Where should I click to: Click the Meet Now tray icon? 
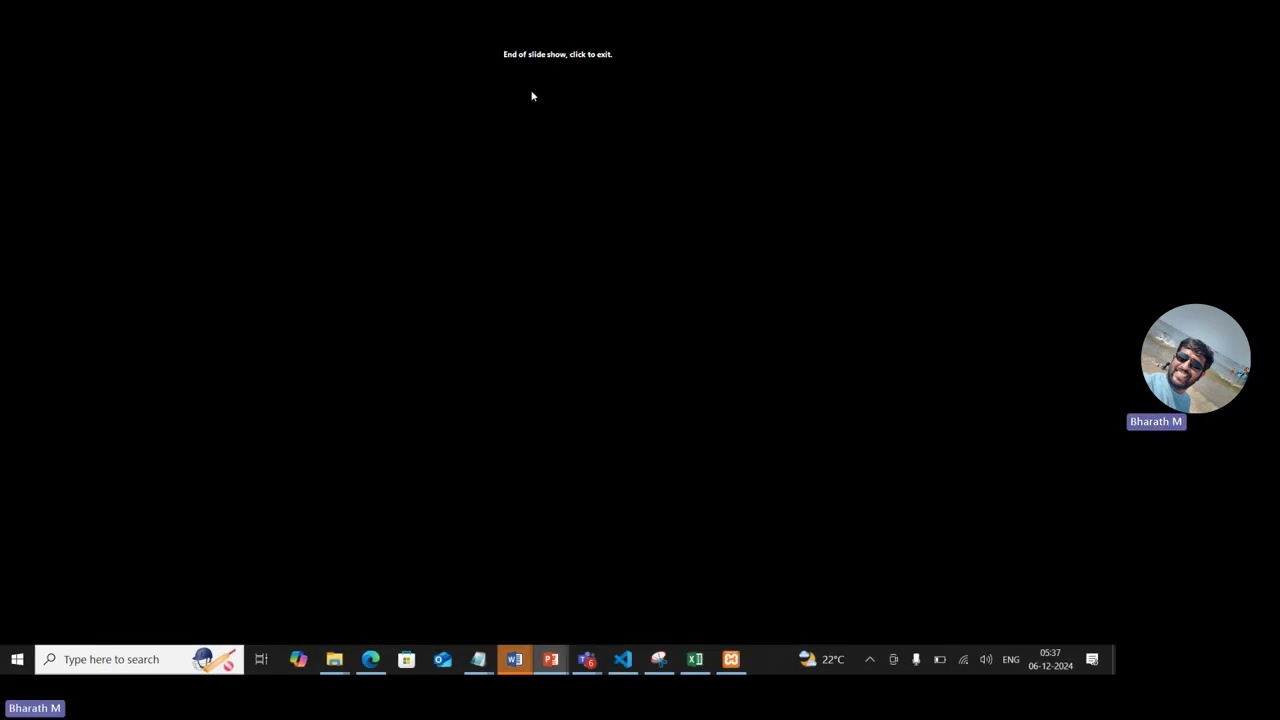pos(893,659)
